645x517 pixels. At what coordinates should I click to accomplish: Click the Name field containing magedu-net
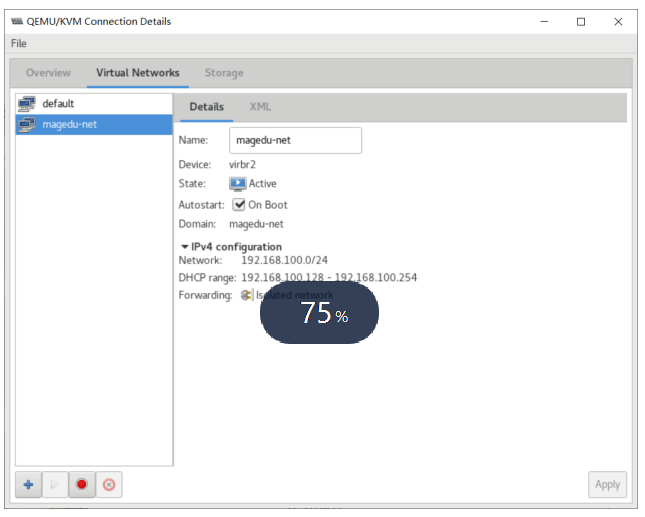295,140
